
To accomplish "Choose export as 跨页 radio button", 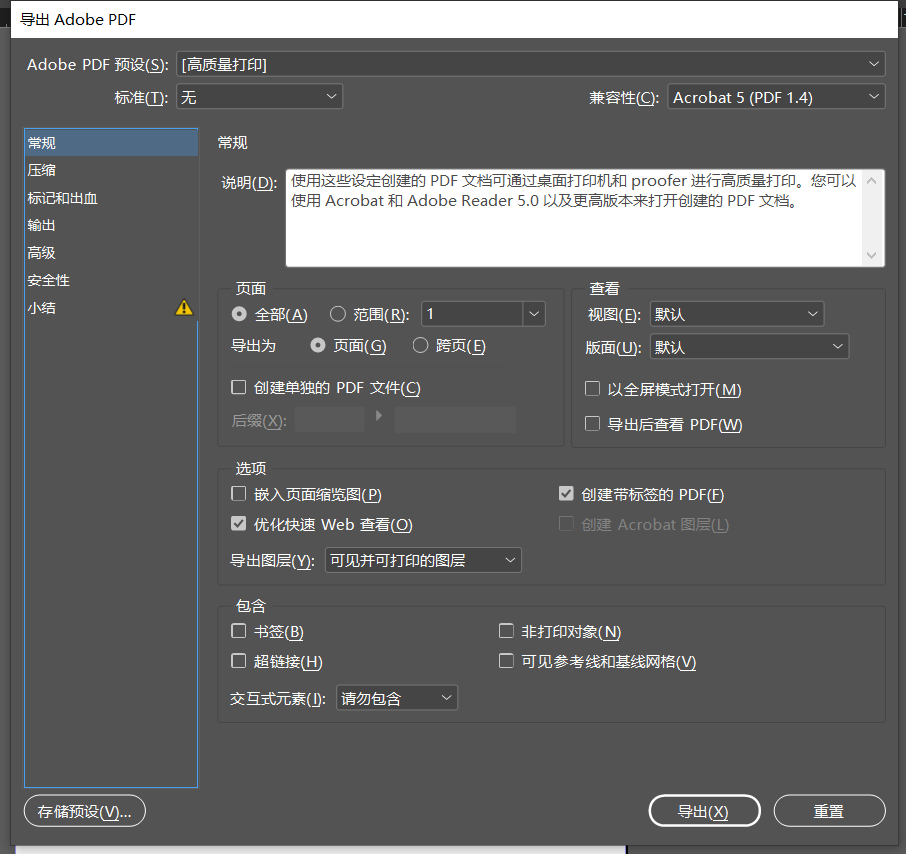I will pos(420,346).
